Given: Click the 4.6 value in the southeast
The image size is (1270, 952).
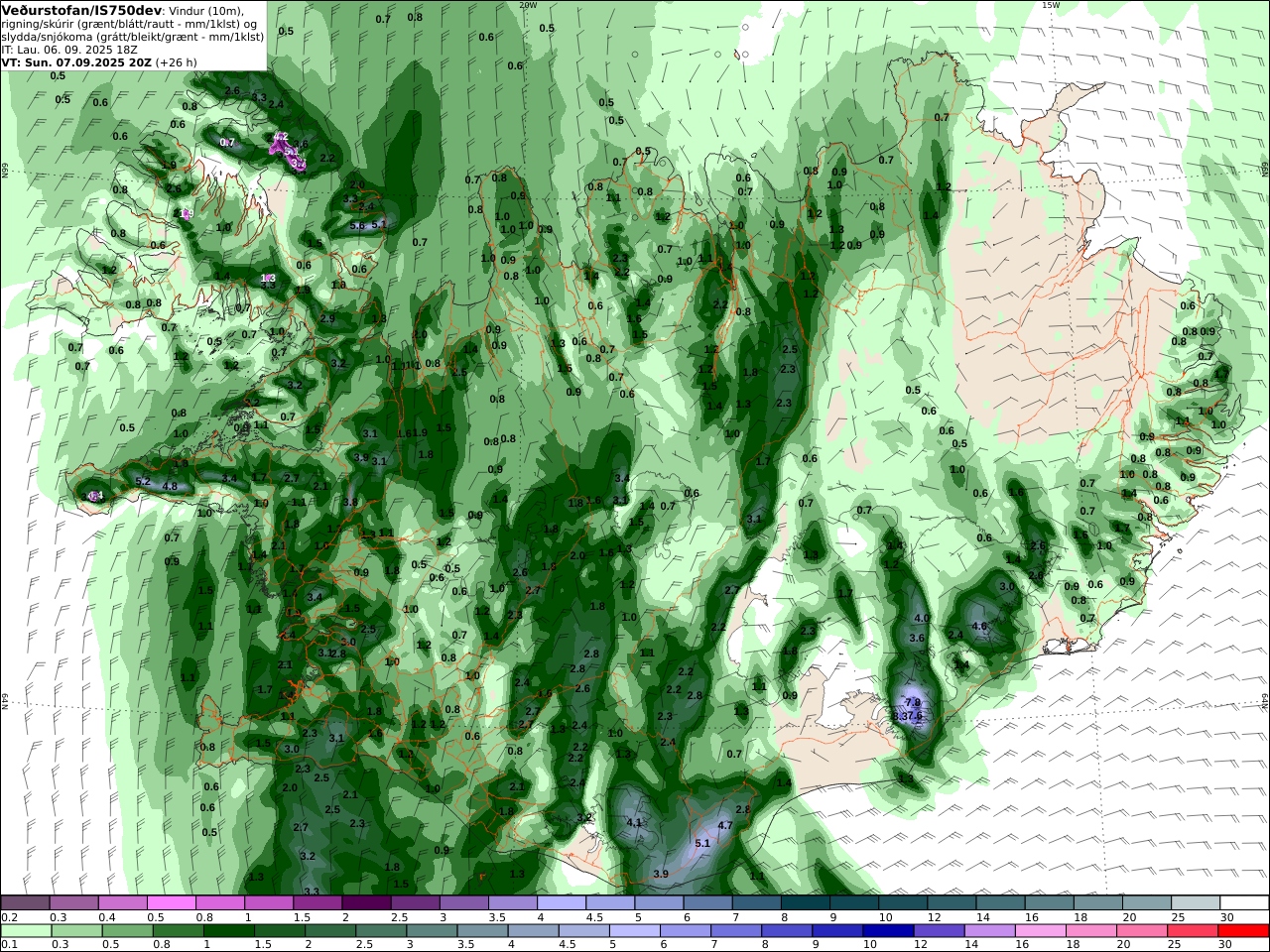Looking at the screenshot, I should coord(979,626).
